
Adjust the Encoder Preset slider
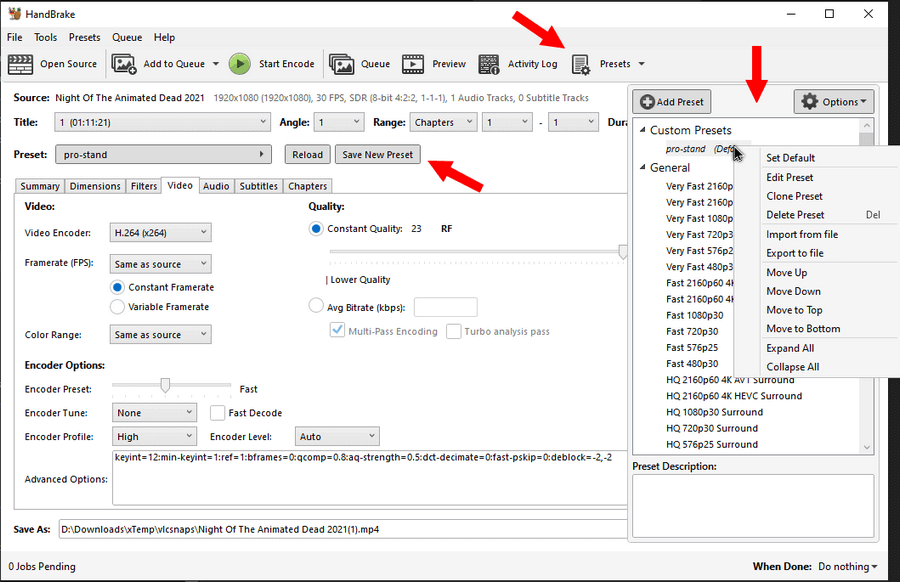(x=165, y=387)
